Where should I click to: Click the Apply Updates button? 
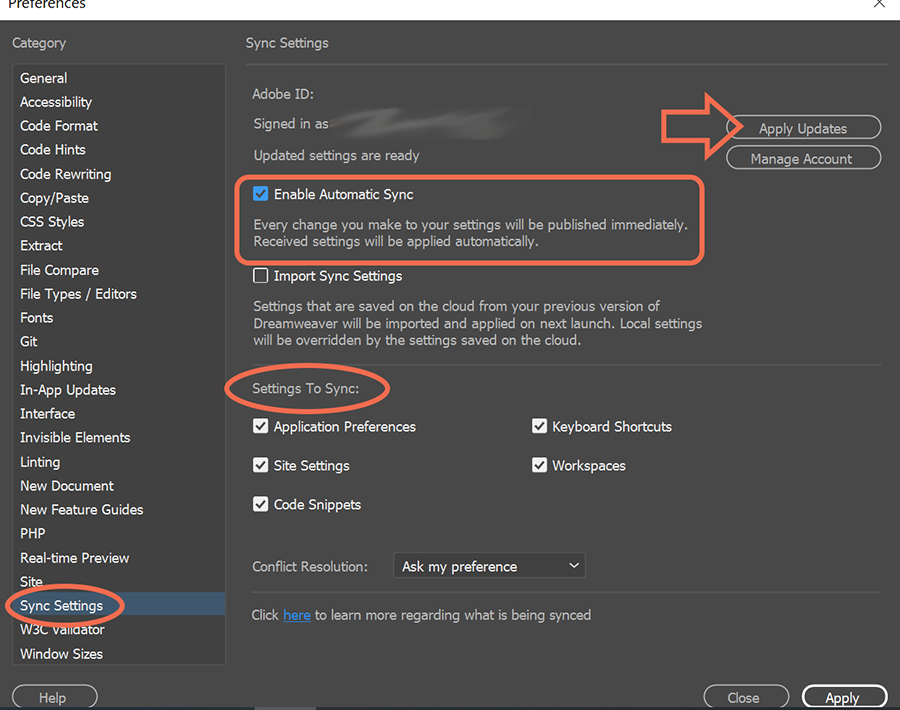[x=803, y=127]
